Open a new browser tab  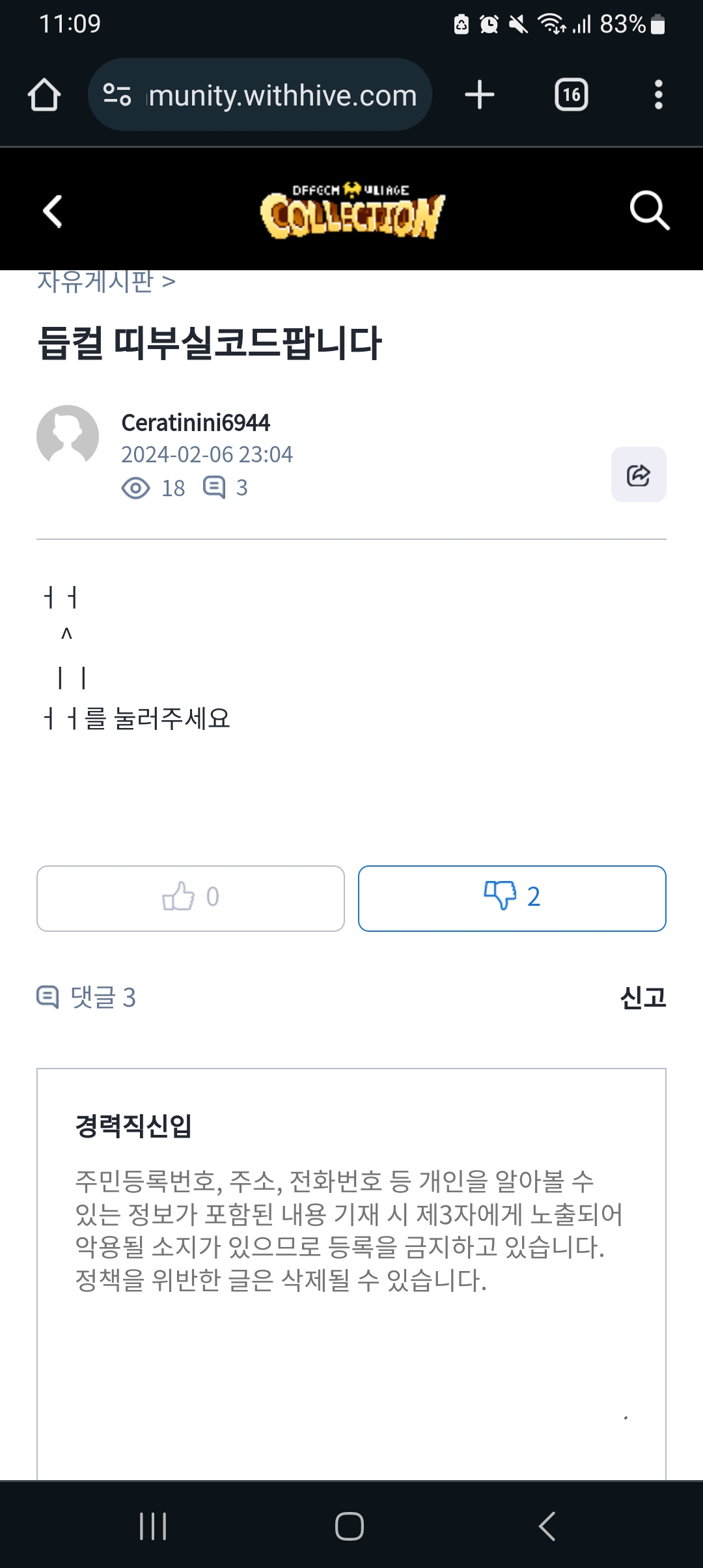pyautogui.click(x=480, y=95)
